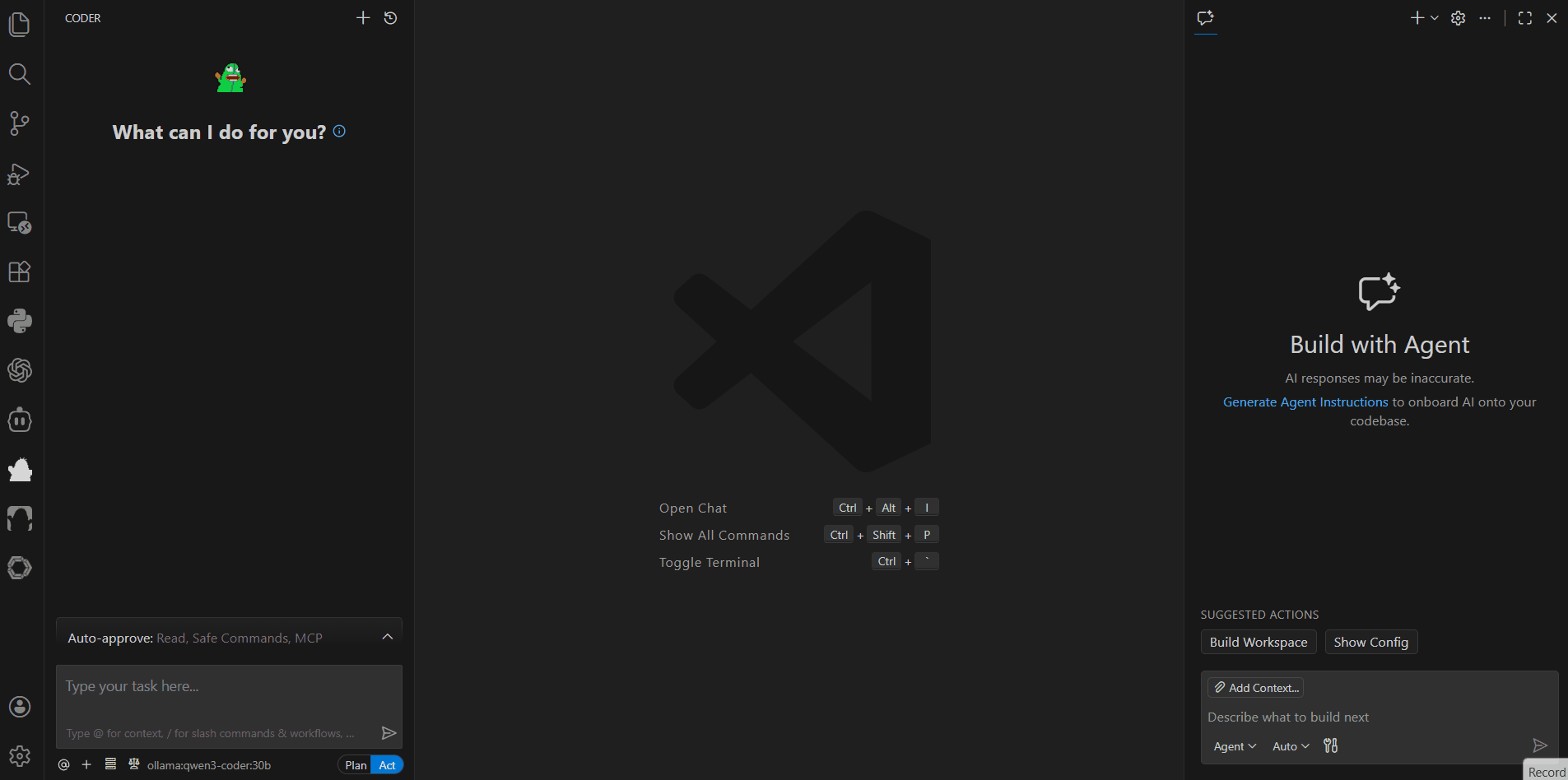Start a new Coder task with the plus icon
Screen dimensions: 1568x780
[x=363, y=17]
